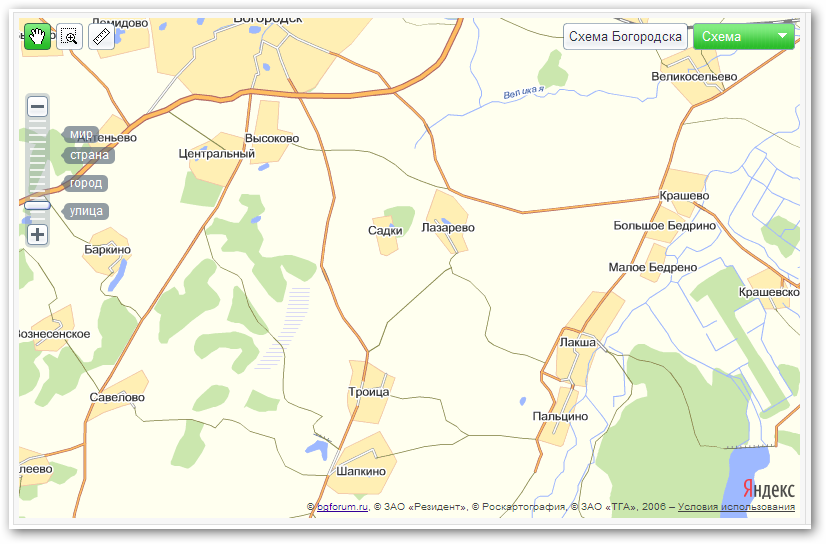Jump to the 'улица' zoom level
The height and width of the screenshot is (544, 826).
[86, 211]
